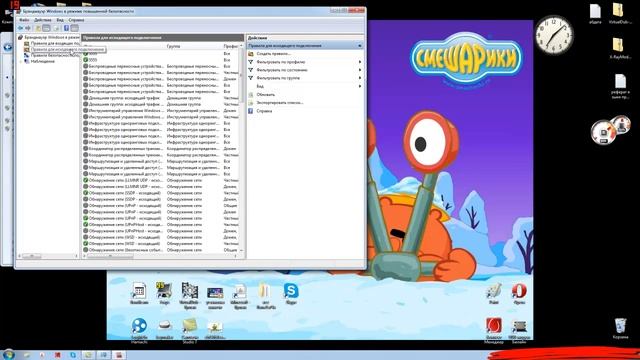Toggle the show/hide console tree toolbar icon
This screenshot has width=640, height=360.
(x=47, y=28)
